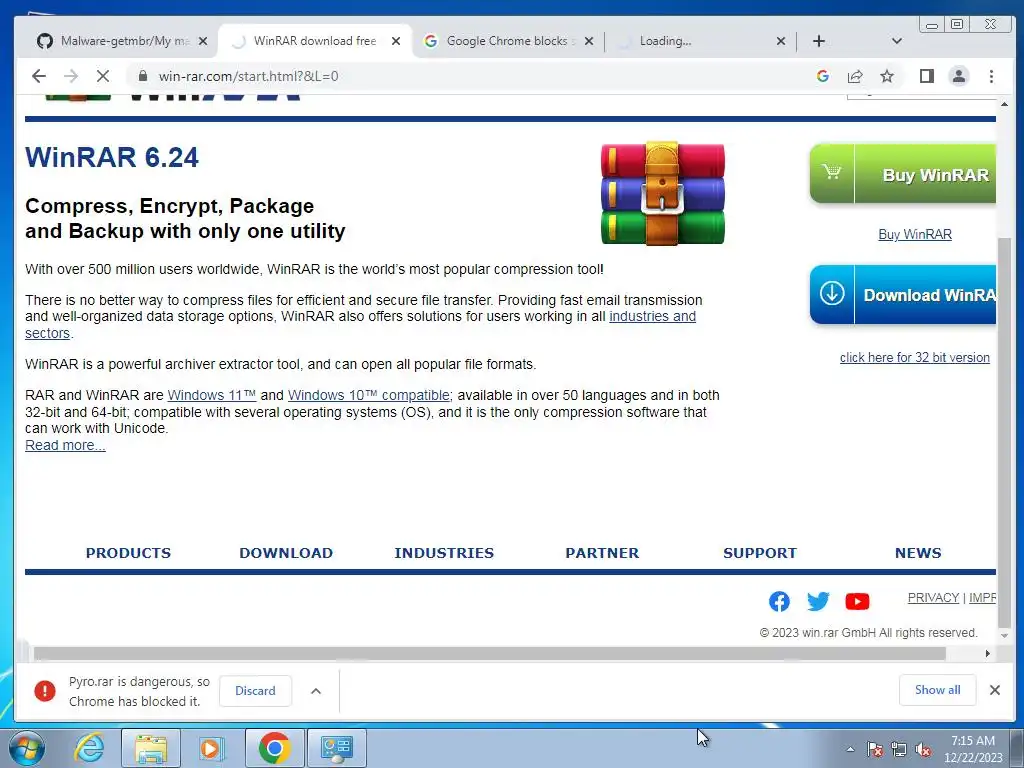The image size is (1024, 768).
Task: Click the muted volume tray icon
Action: pos(923,749)
